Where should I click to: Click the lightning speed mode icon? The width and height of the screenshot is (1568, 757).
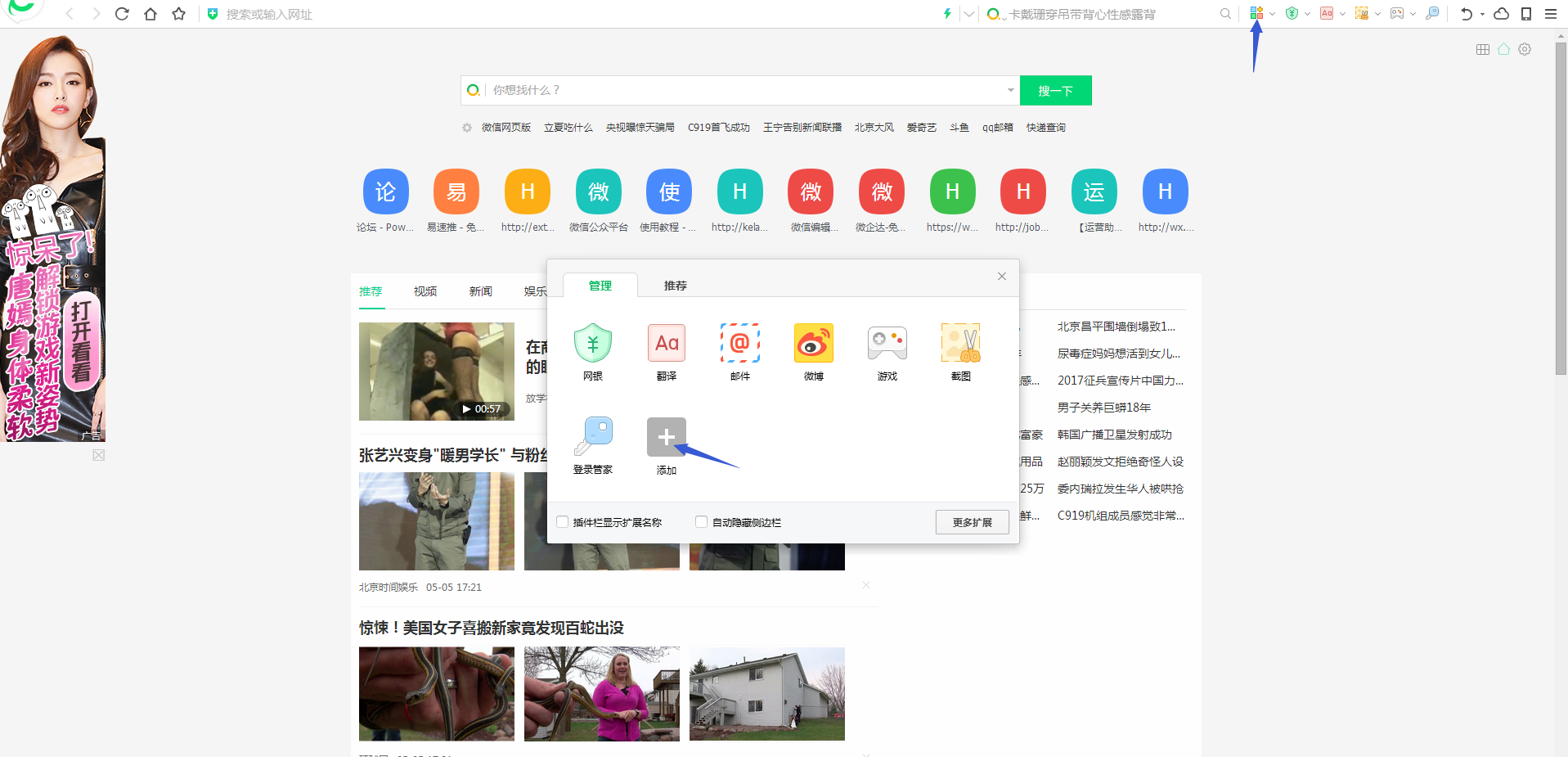(948, 14)
